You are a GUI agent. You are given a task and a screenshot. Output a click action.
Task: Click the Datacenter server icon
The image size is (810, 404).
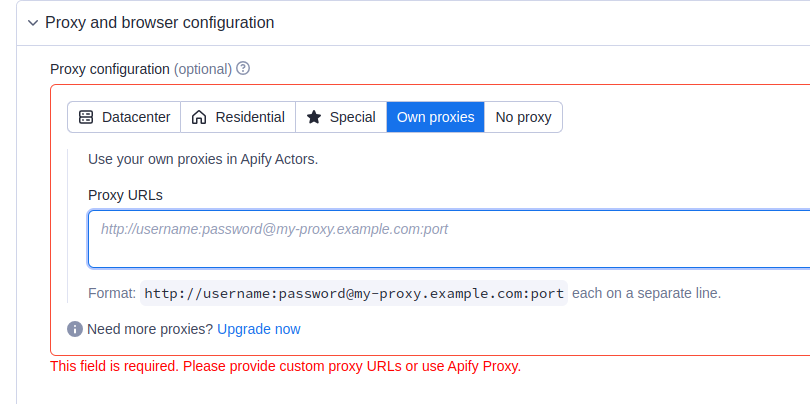[x=86, y=117]
